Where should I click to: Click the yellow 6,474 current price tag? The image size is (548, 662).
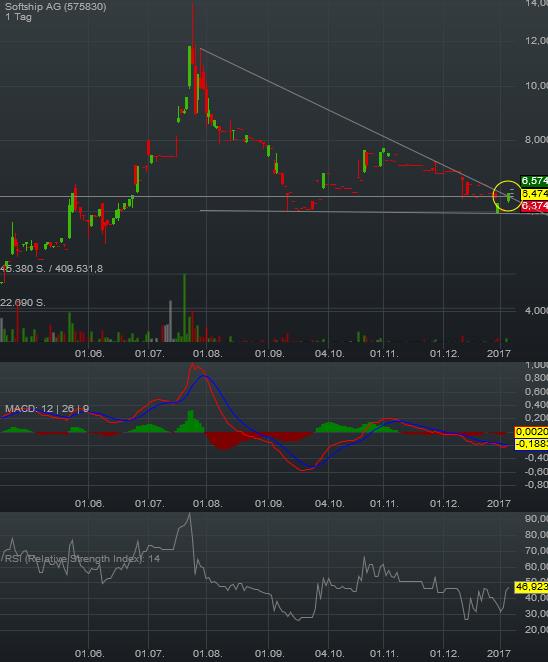[x=534, y=194]
